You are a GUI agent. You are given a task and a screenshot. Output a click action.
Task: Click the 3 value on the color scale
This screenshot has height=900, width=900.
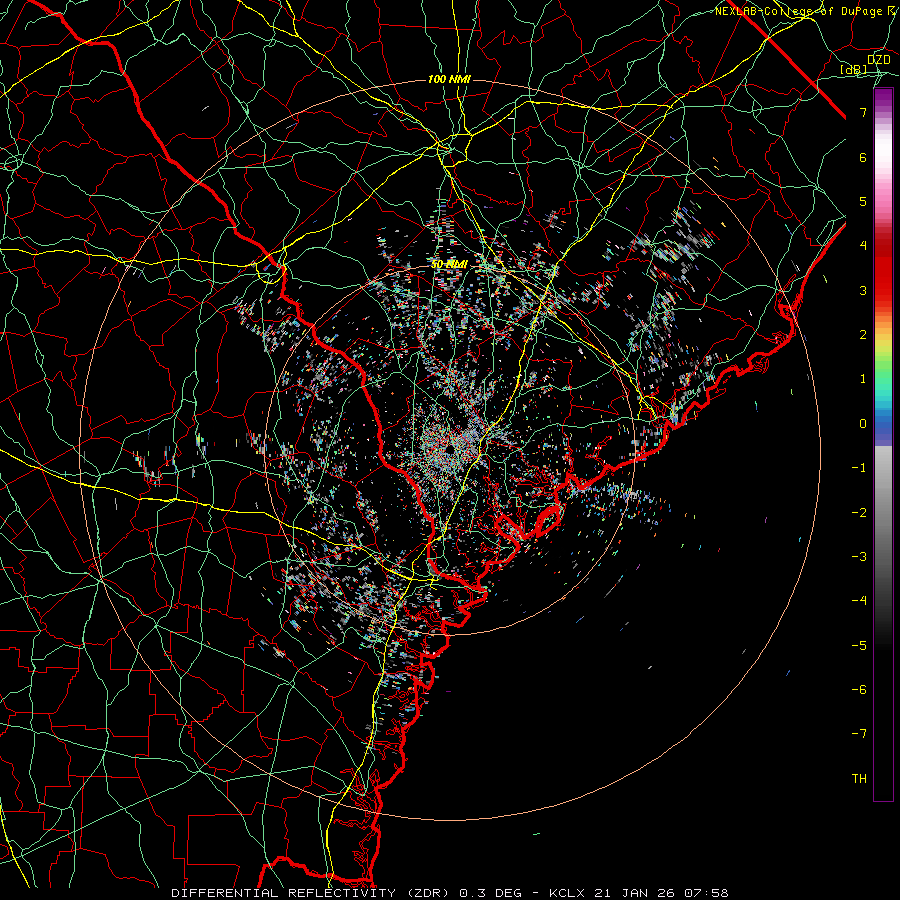[863, 290]
